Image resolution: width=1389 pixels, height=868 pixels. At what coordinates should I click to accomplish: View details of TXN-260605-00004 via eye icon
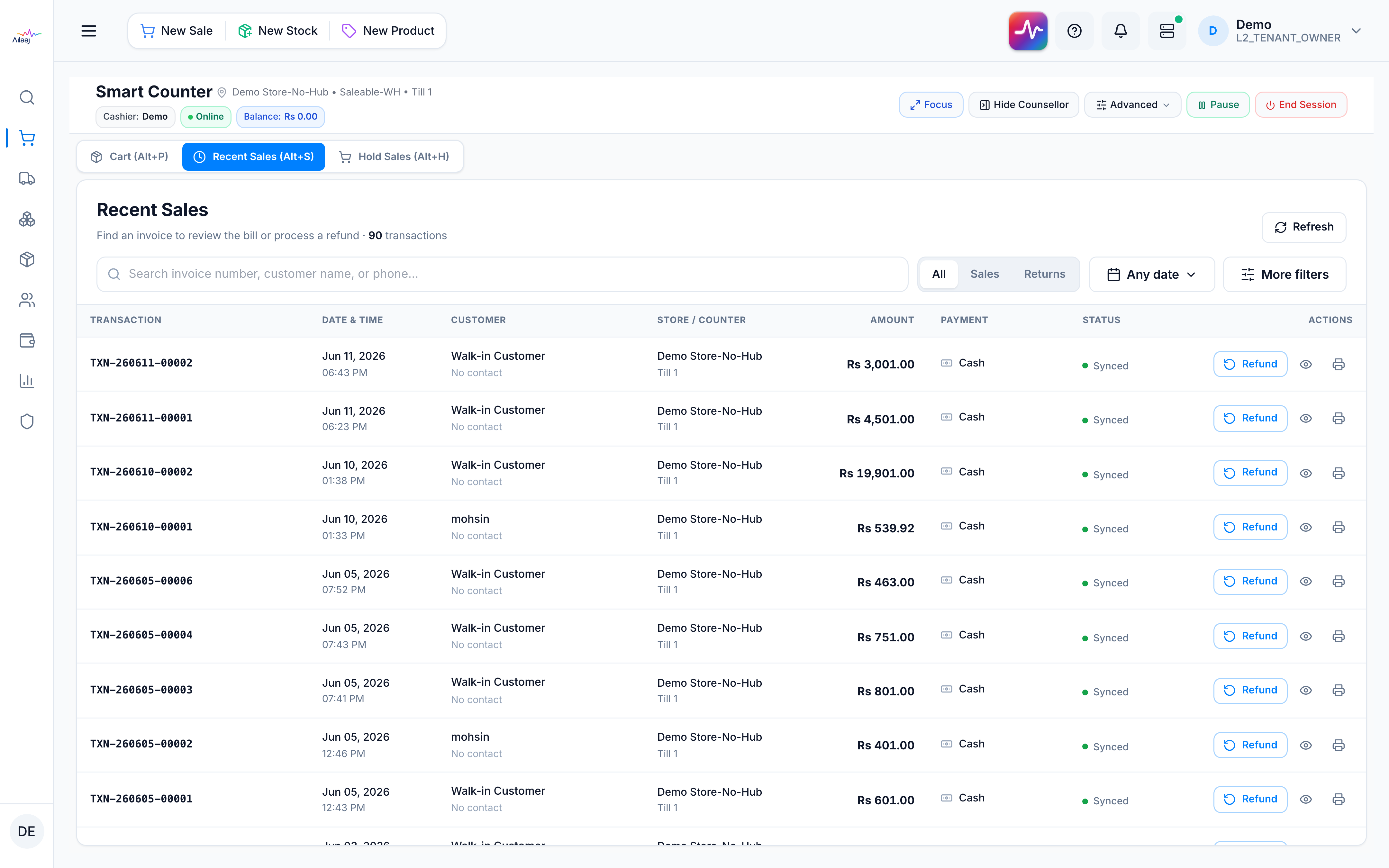pyautogui.click(x=1306, y=636)
